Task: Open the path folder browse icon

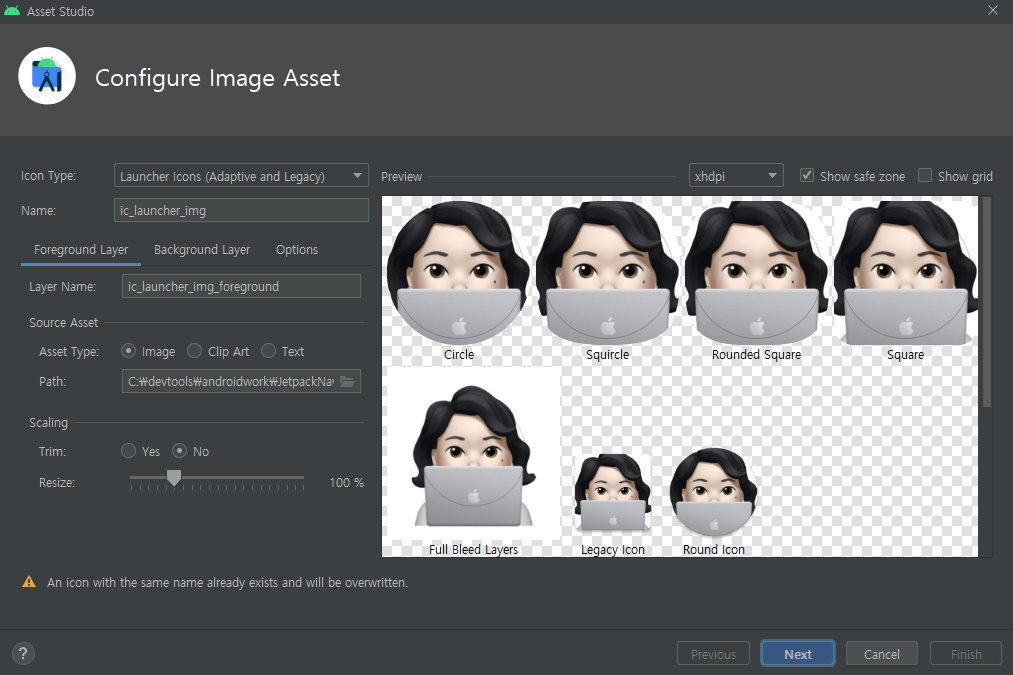Action: pyautogui.click(x=347, y=382)
